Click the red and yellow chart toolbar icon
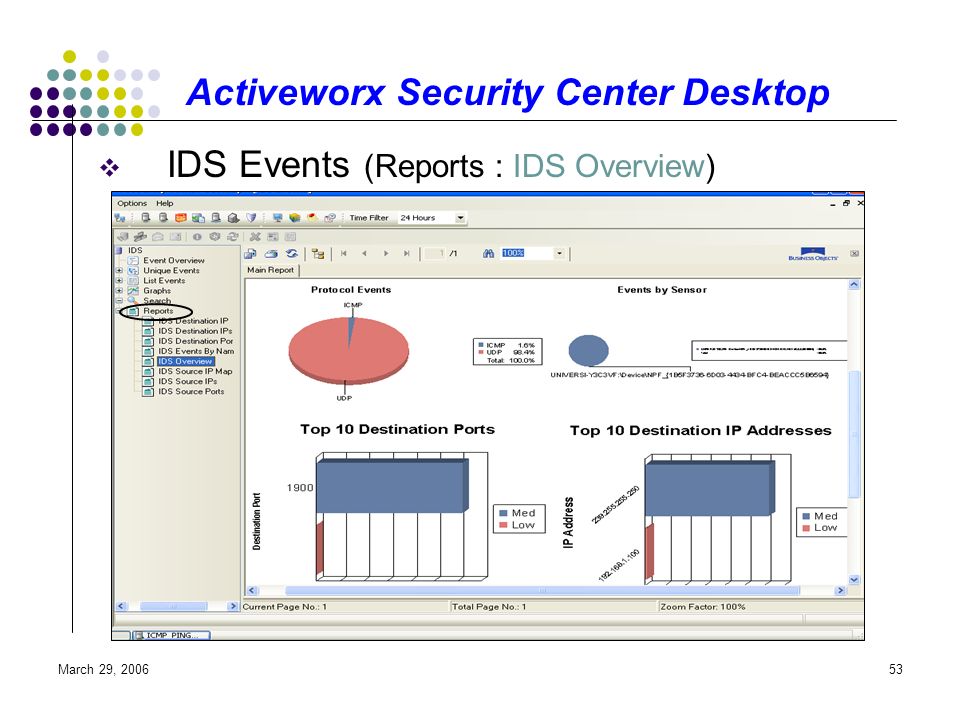This screenshot has width=960, height=720. (313, 218)
